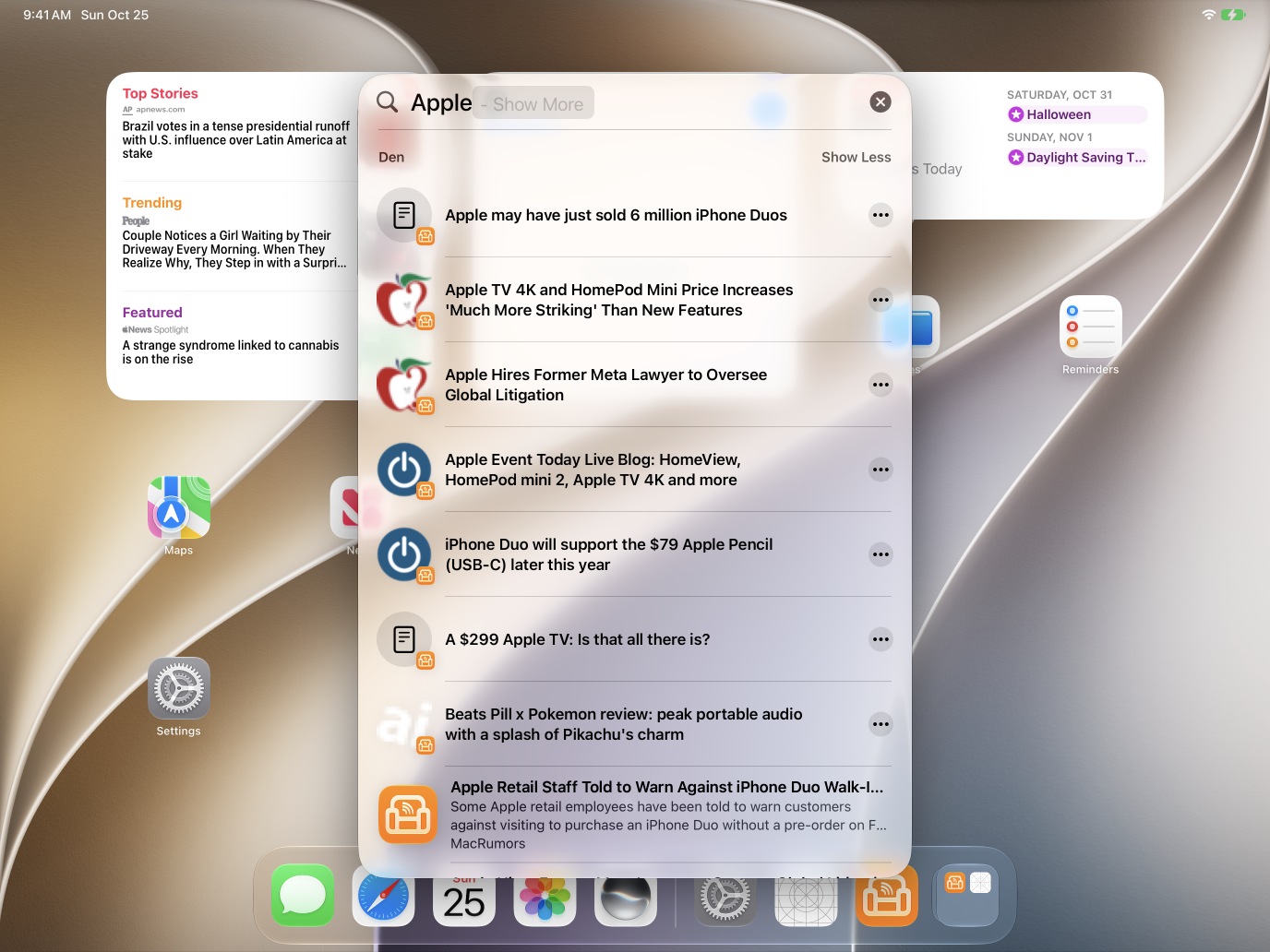Open 'Apple may have just sold 6 million iPhone Duos'

click(x=616, y=215)
